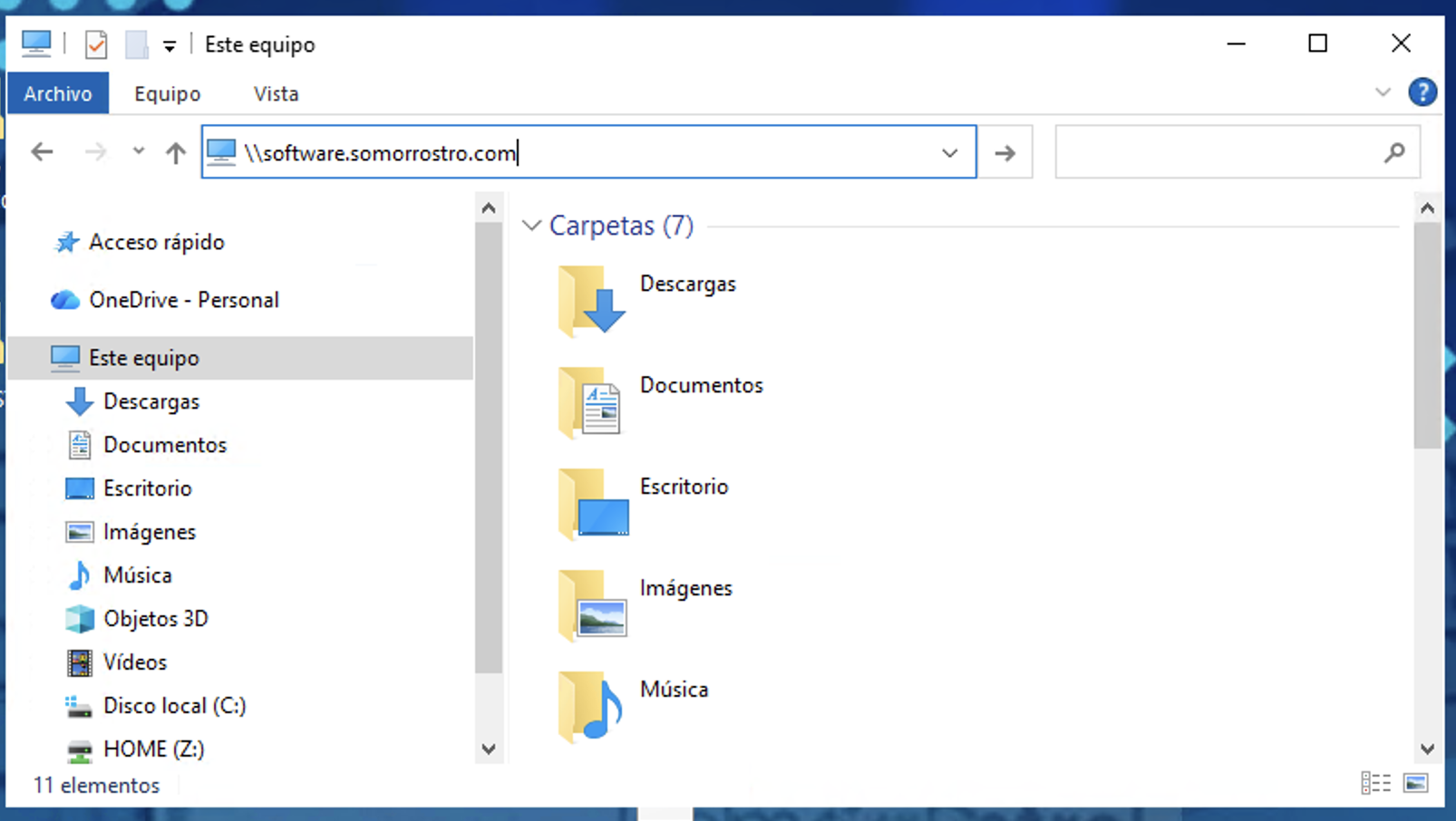
Task: Expand the ribbon with the chevron
Action: pos(1383,92)
